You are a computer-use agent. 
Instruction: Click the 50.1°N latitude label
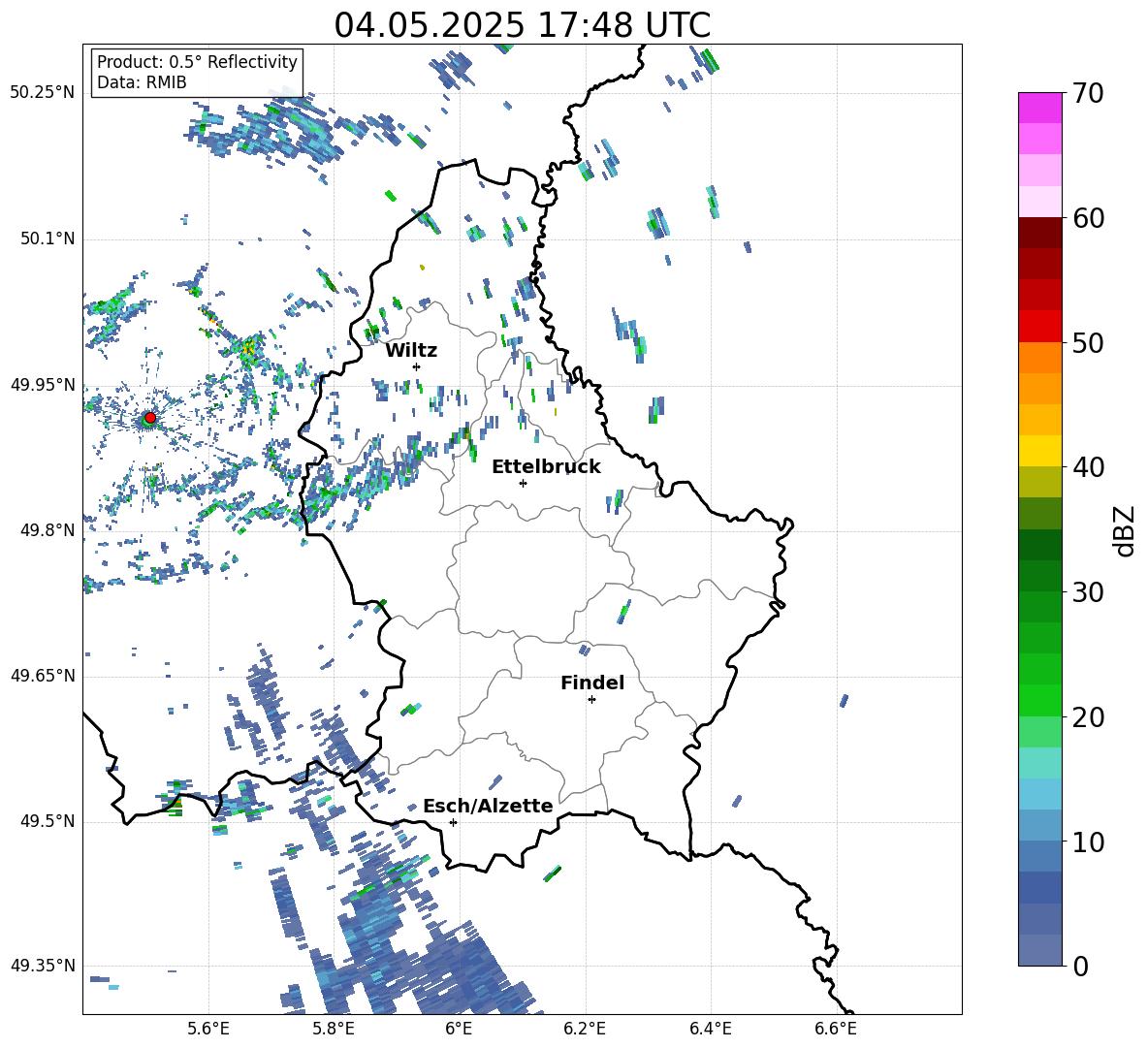click(48, 238)
